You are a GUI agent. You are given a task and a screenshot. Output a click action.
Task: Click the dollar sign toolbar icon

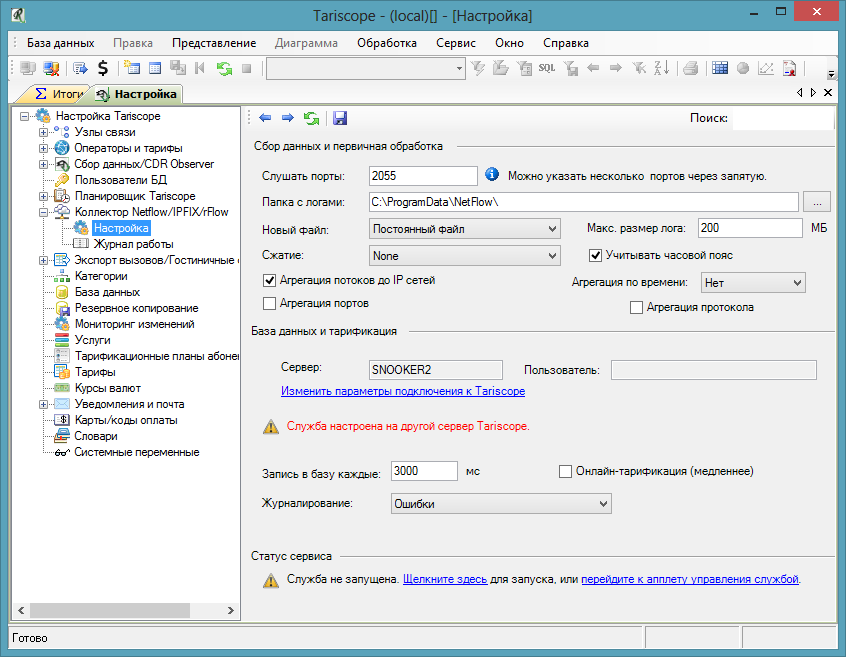(103, 68)
